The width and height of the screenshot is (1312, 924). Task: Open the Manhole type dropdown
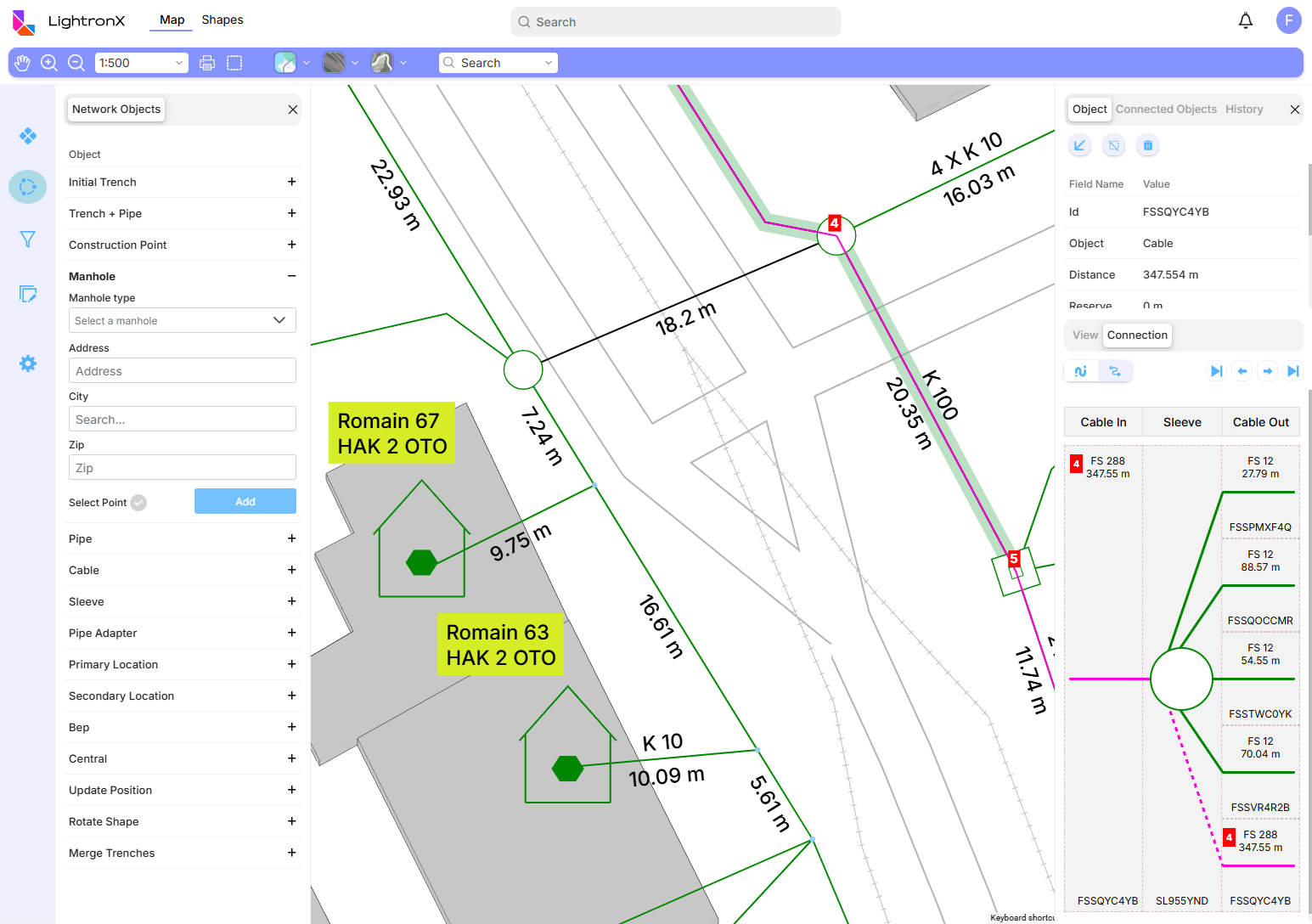tap(182, 320)
